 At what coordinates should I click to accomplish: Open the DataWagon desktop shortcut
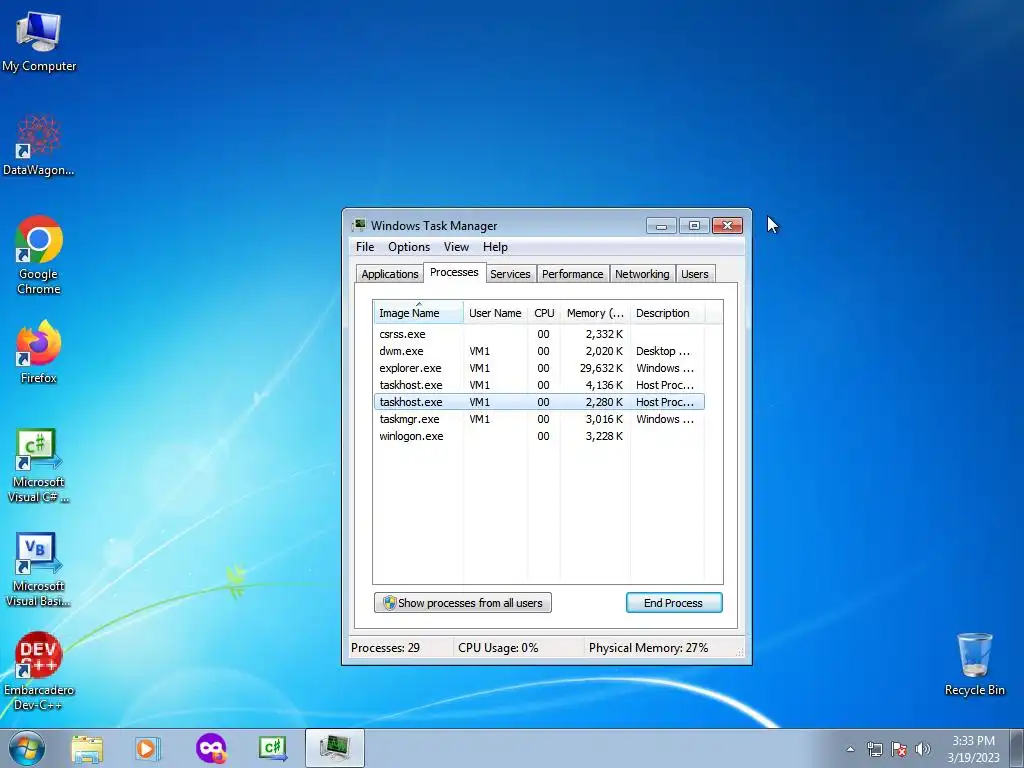pos(39,145)
